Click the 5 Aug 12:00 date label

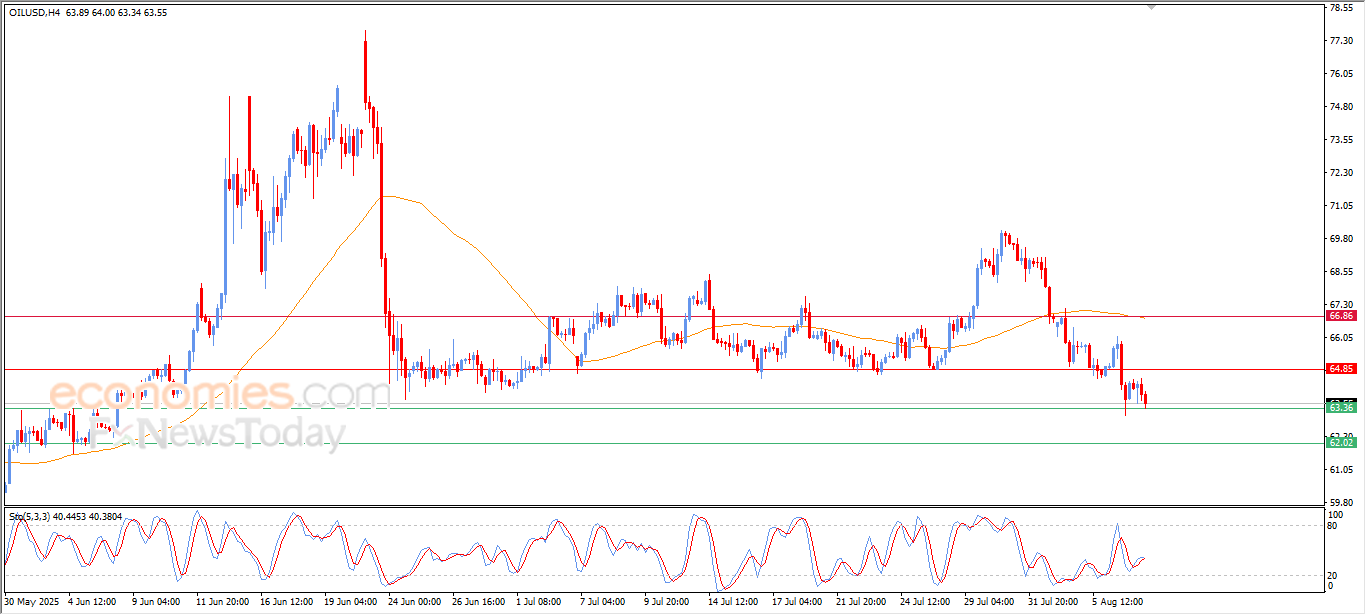(x=1117, y=602)
